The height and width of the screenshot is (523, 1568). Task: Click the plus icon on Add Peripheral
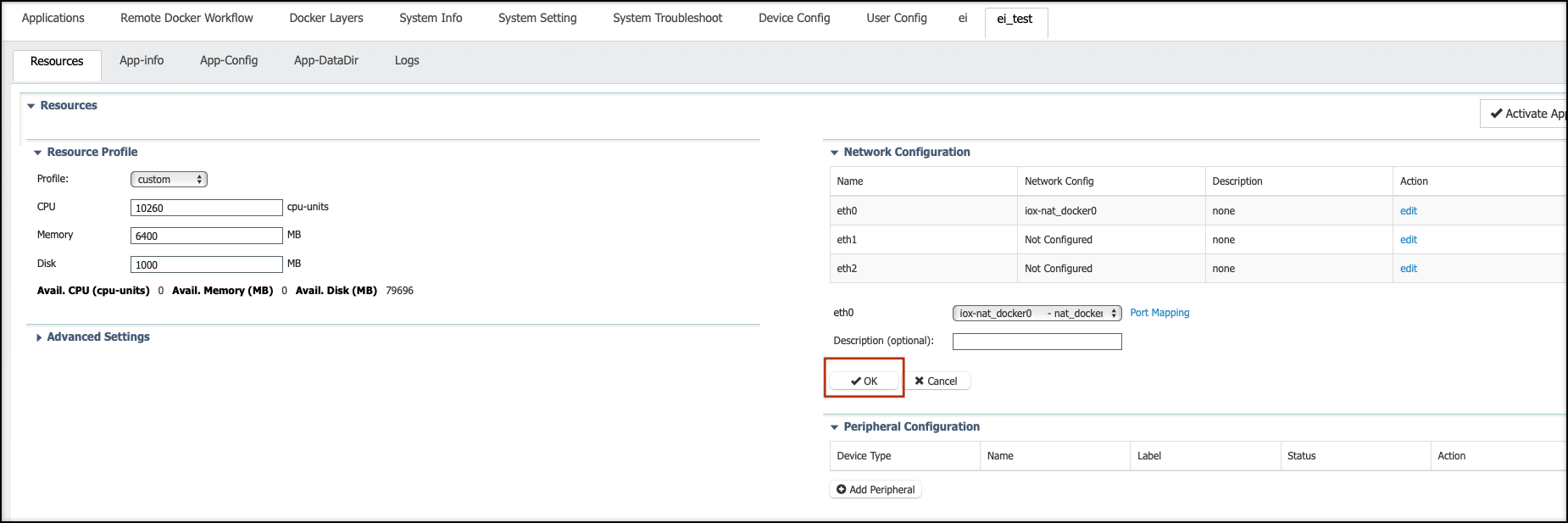coord(841,490)
